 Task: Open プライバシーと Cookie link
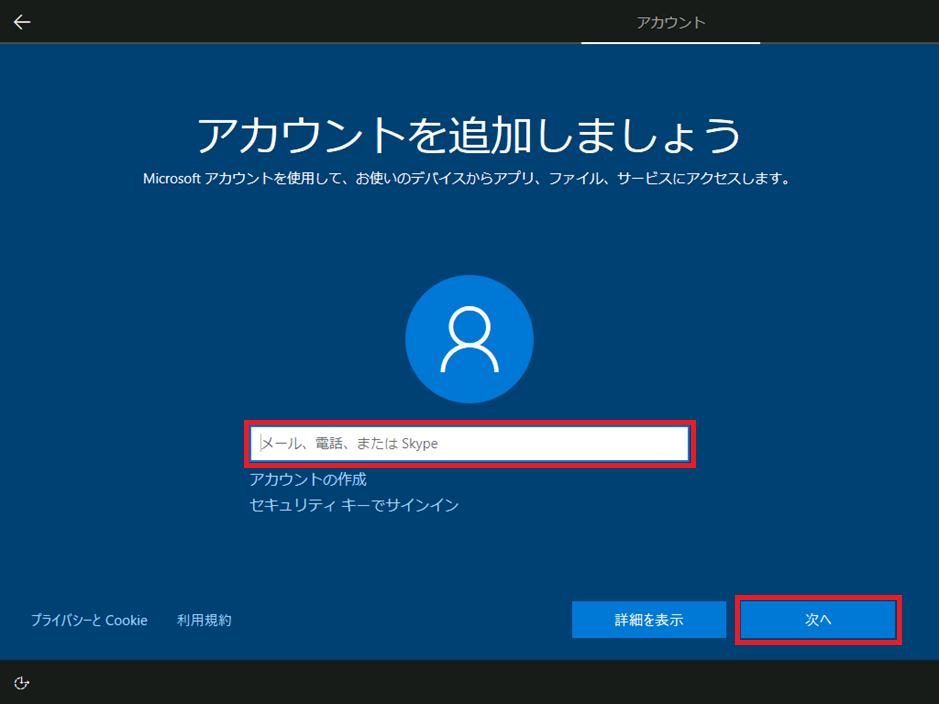point(89,620)
